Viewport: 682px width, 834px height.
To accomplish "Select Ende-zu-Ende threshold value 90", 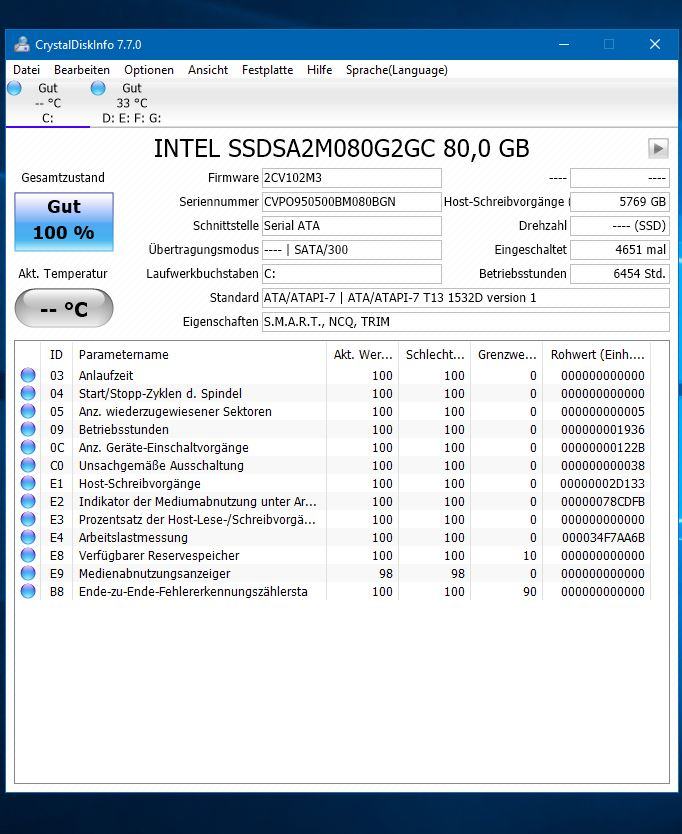I will tap(530, 592).
